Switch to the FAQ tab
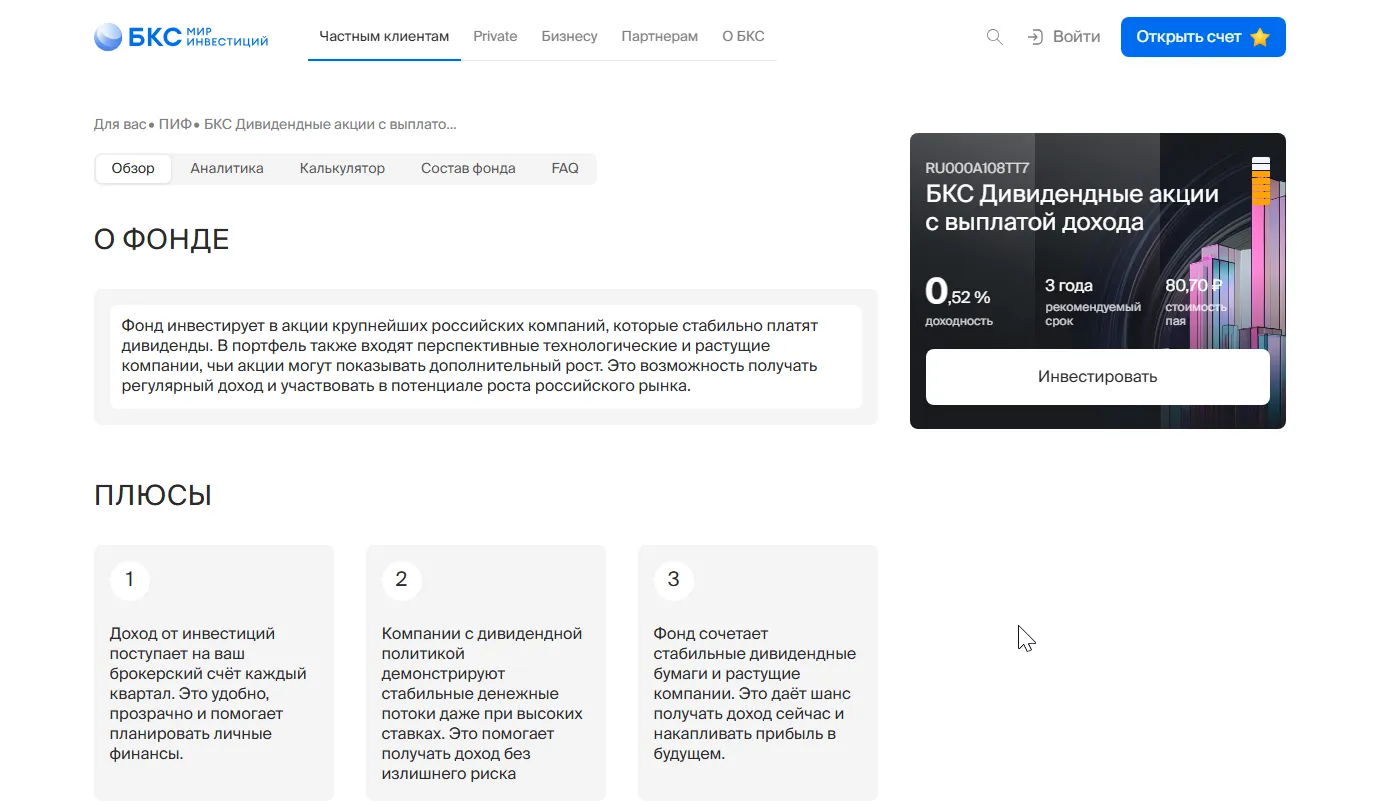Screen dimensions: 1396x812 point(565,168)
